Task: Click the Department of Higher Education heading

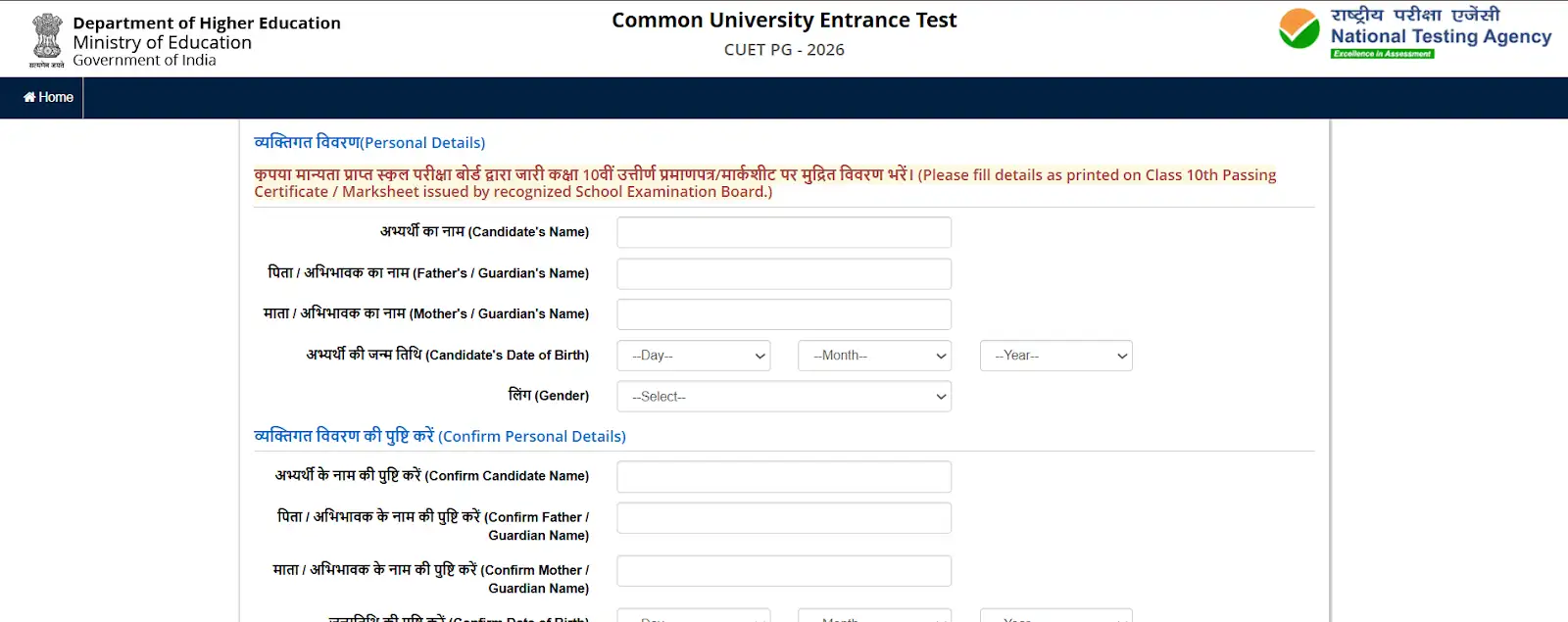Action: click(207, 23)
